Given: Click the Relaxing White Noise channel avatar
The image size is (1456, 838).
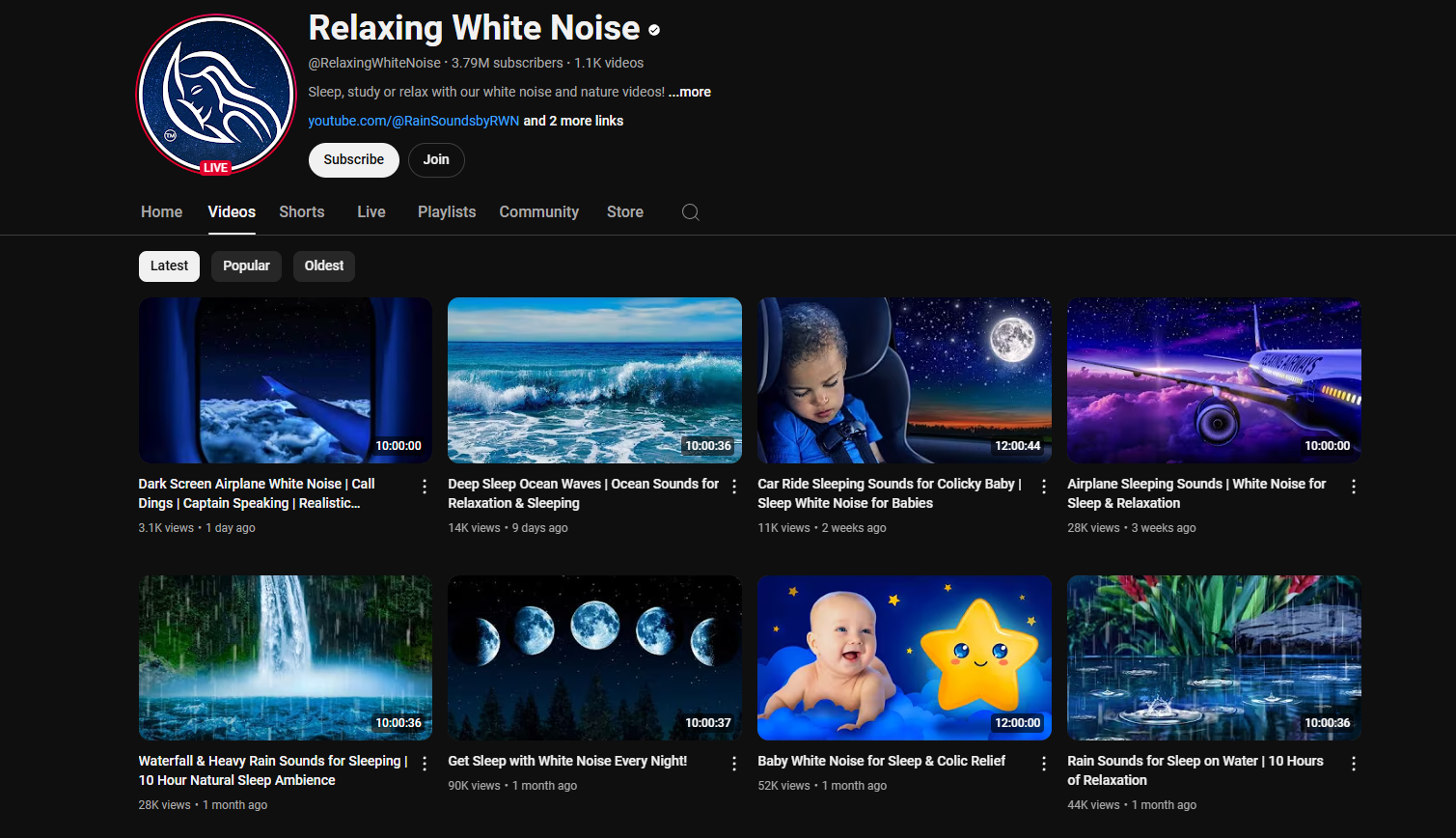Looking at the screenshot, I should point(216,95).
